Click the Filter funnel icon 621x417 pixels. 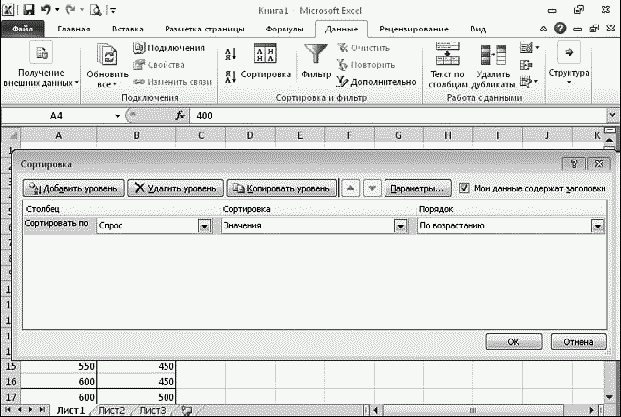[x=315, y=55]
